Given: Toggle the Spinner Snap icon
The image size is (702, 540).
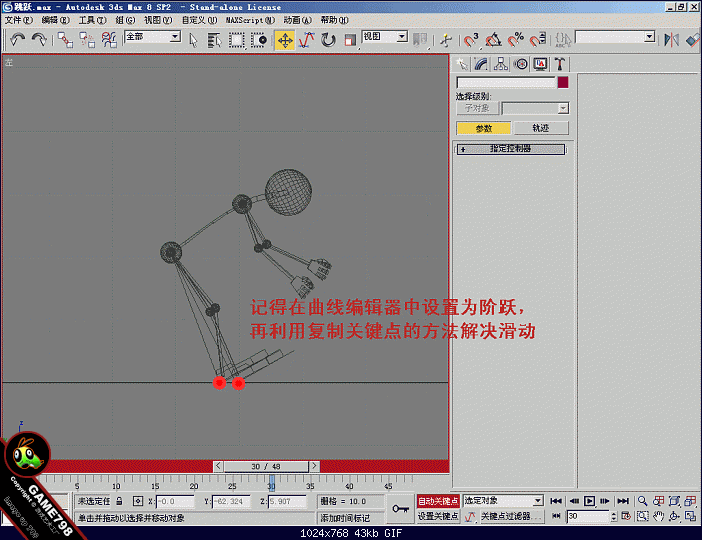Looking at the screenshot, I should (538, 40).
